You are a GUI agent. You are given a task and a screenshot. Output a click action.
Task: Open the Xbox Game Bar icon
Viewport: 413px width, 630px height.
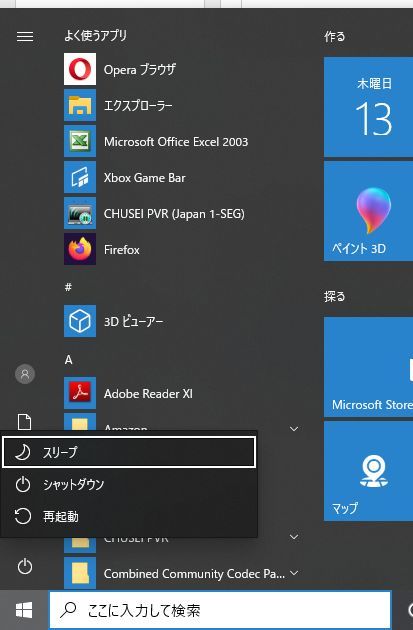point(80,177)
